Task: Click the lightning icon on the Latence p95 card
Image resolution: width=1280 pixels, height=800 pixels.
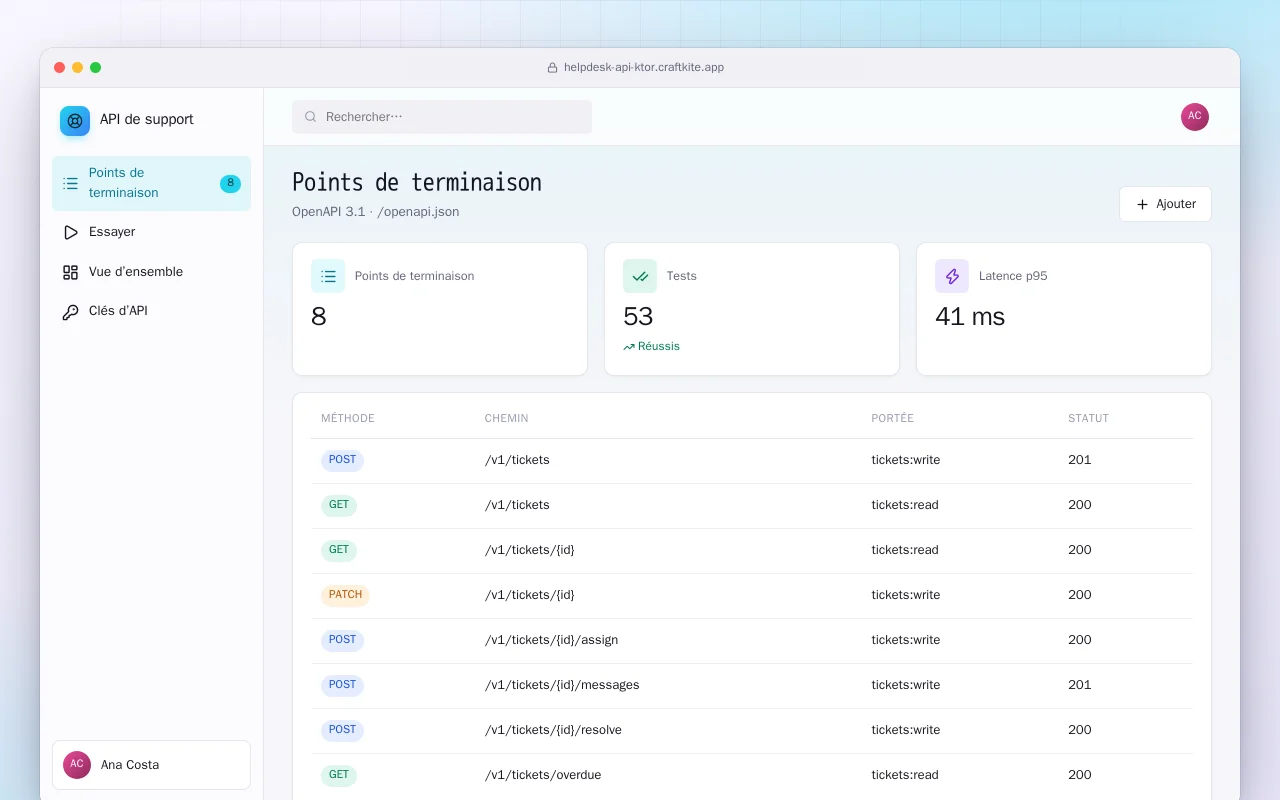Action: pos(952,276)
